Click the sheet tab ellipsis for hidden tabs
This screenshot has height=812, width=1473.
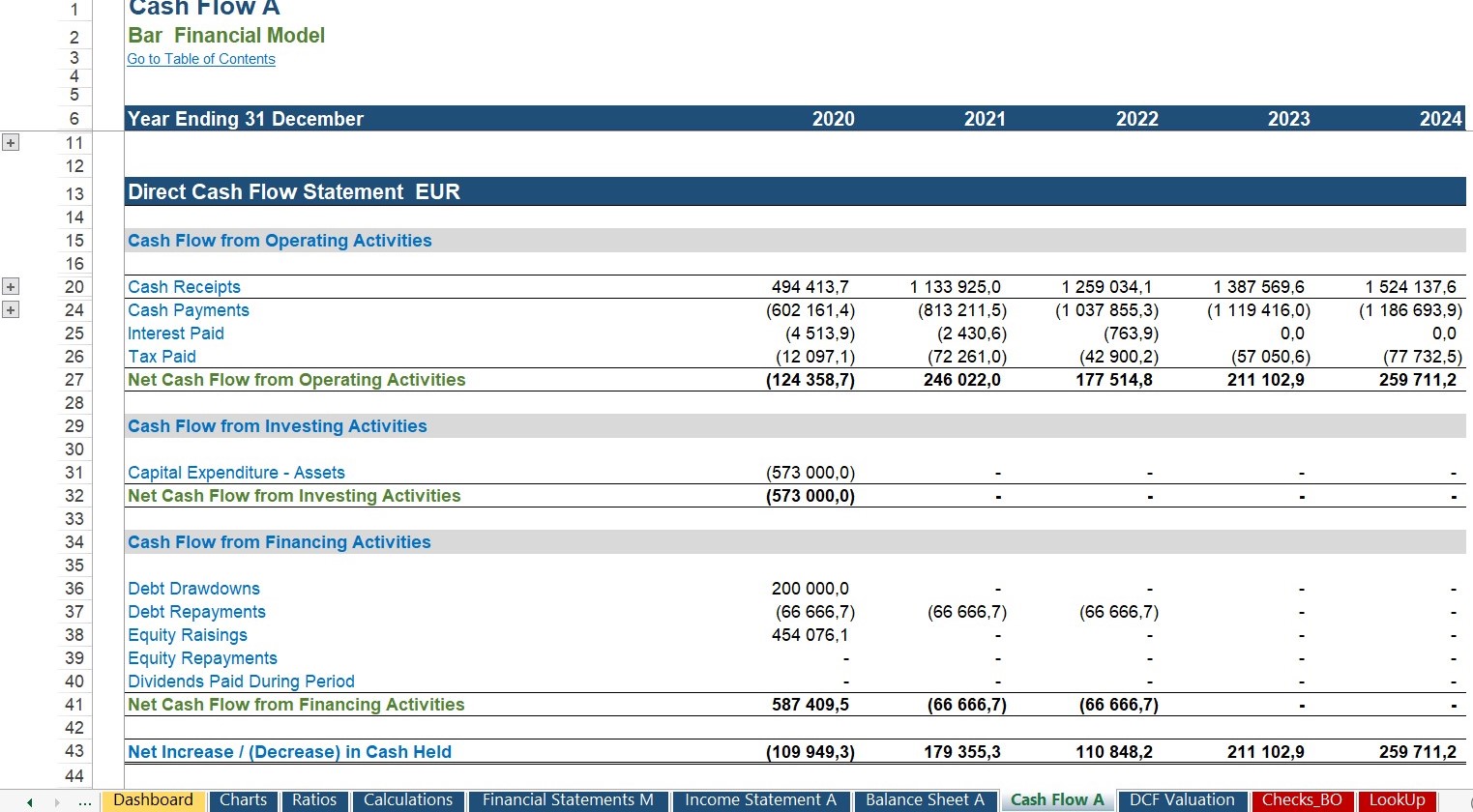[x=85, y=802]
